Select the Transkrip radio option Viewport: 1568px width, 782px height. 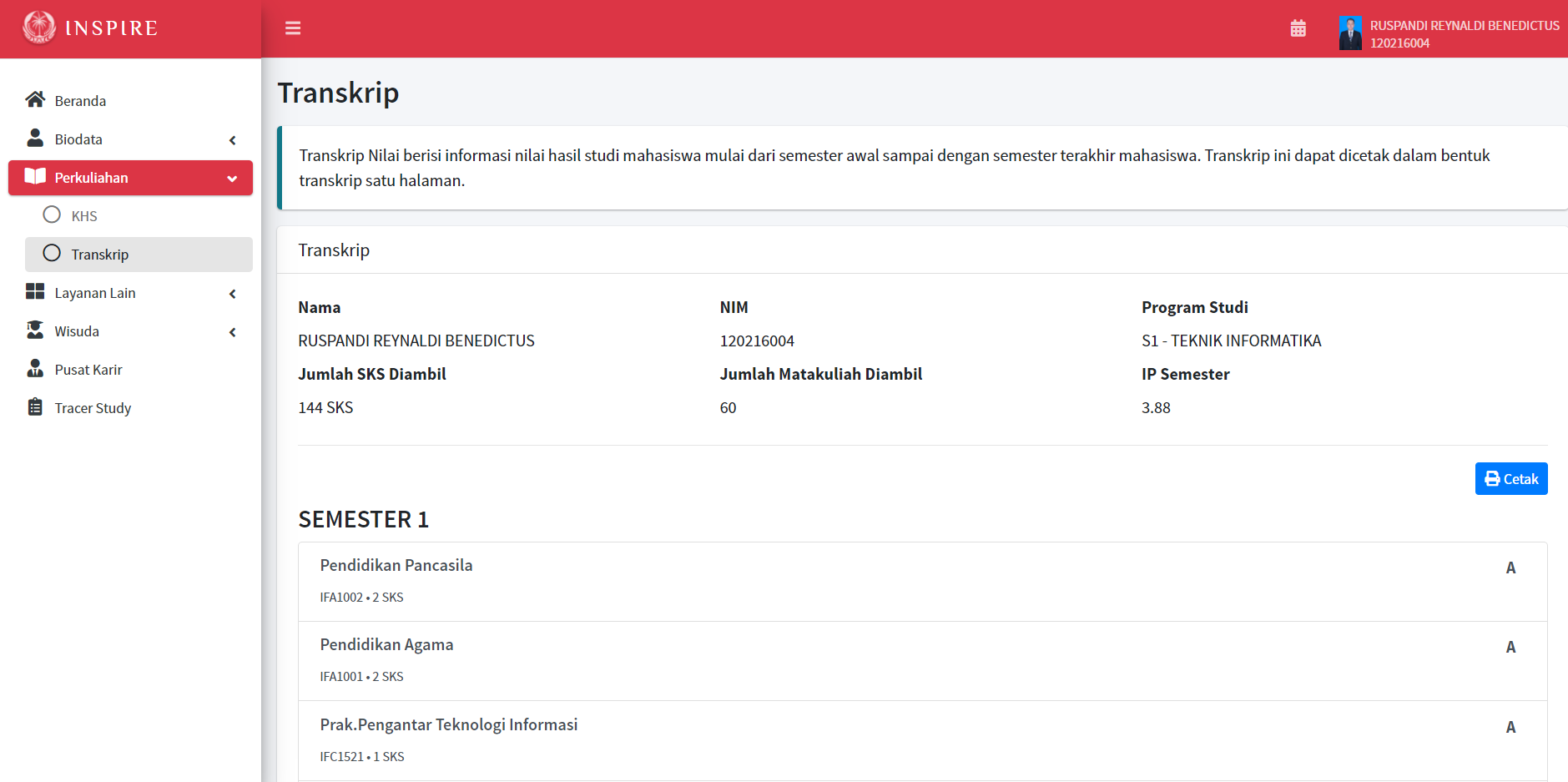(52, 254)
